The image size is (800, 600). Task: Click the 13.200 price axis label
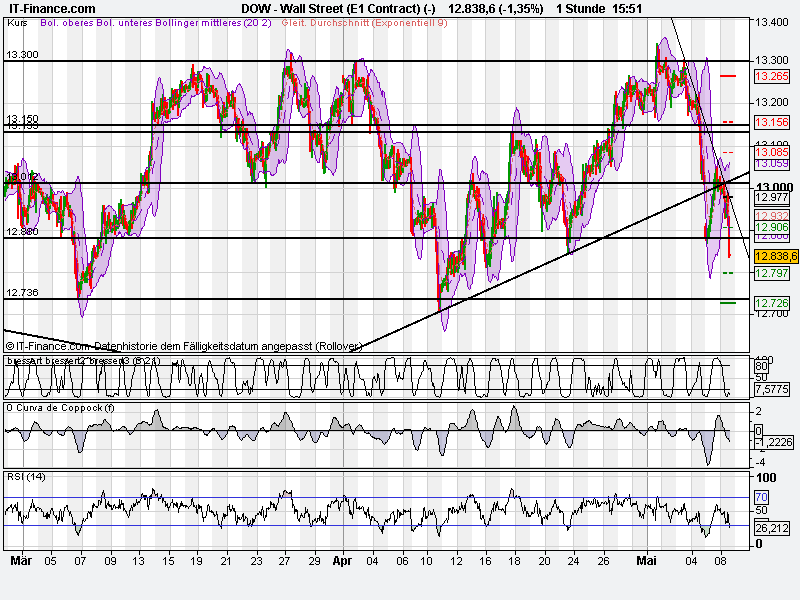771,102
